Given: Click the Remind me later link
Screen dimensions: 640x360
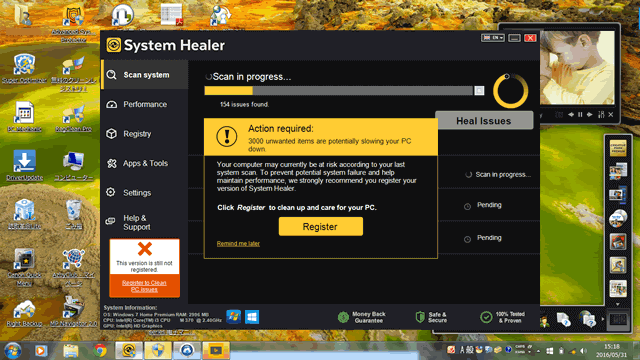Looking at the screenshot, I should point(238,244).
